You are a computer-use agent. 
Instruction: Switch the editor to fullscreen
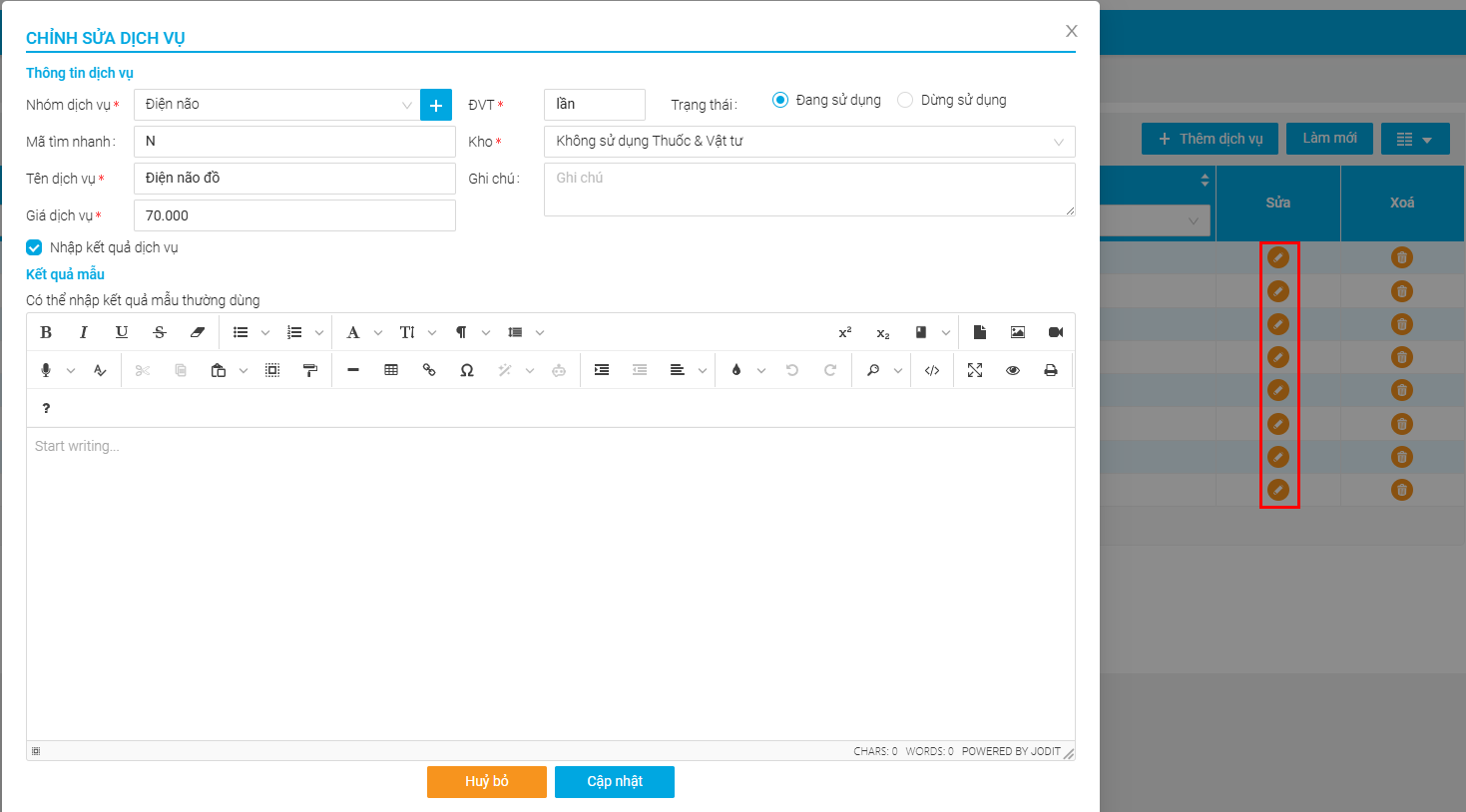975,370
